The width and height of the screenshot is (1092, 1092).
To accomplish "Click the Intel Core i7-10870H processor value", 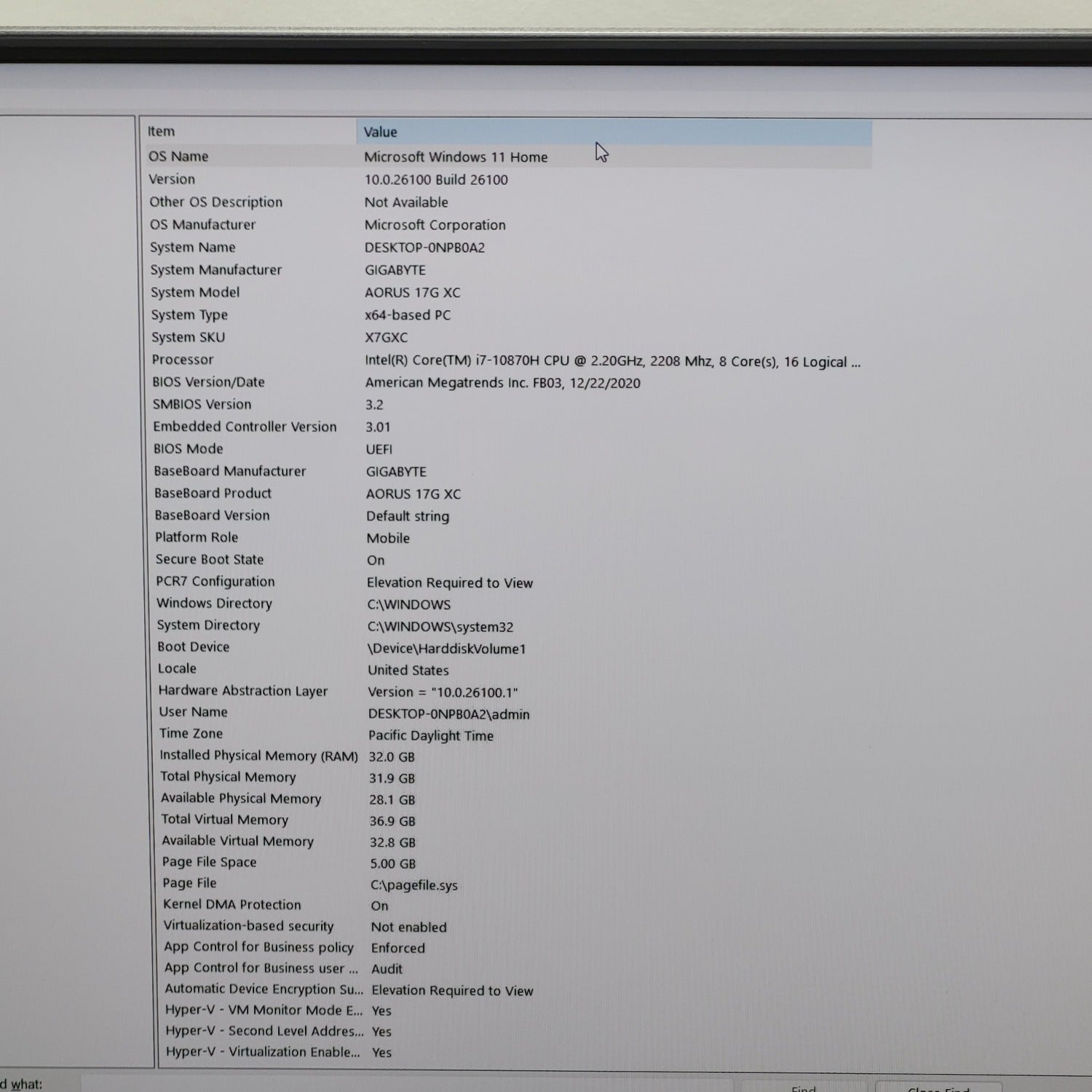I will tap(612, 362).
